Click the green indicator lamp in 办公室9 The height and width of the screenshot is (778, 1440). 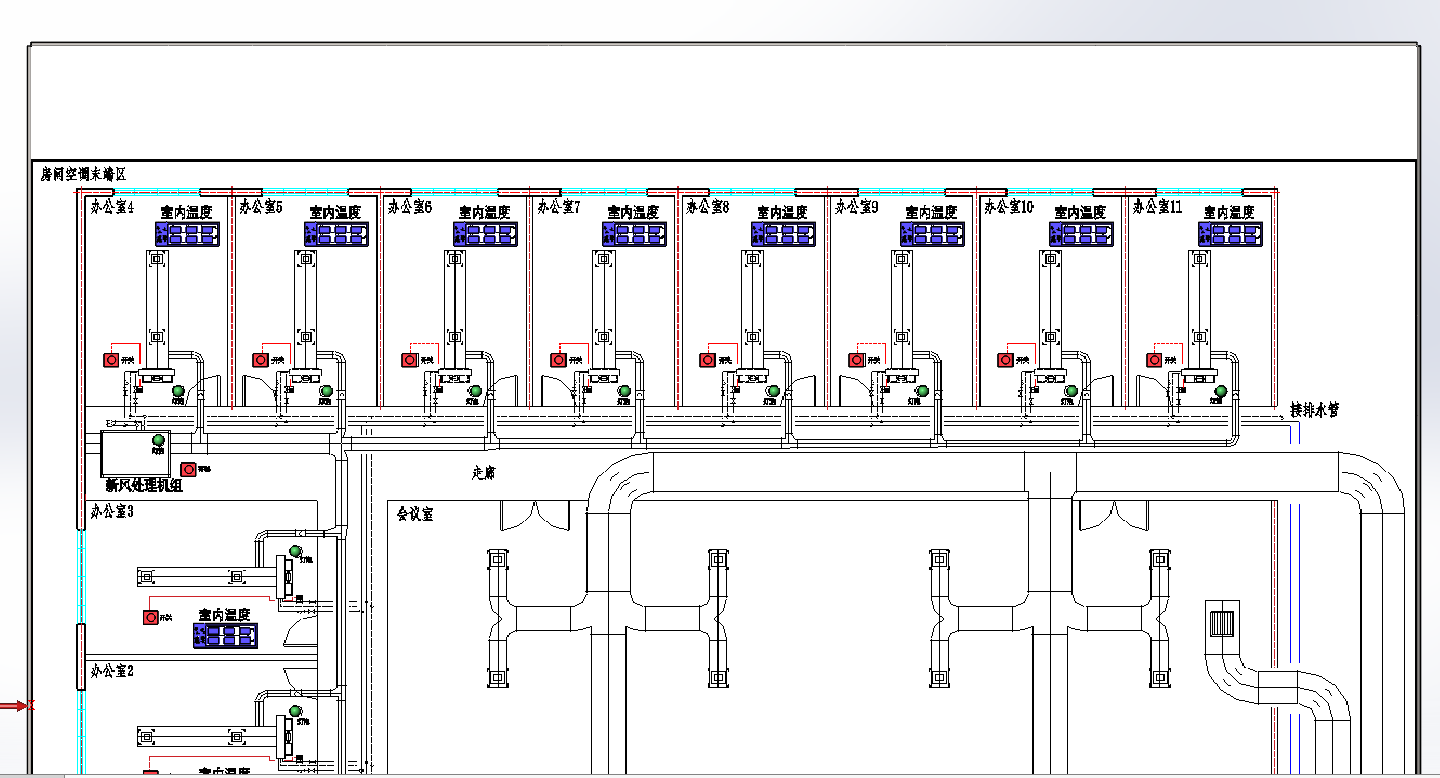(922, 391)
